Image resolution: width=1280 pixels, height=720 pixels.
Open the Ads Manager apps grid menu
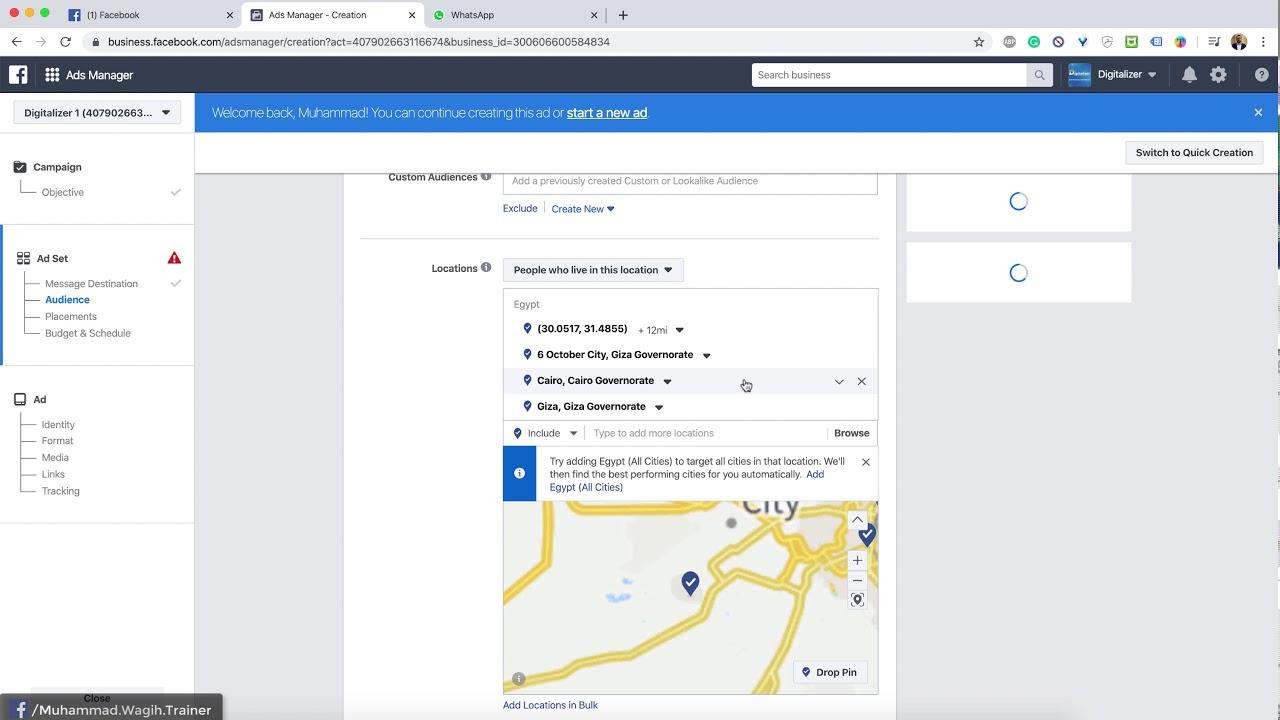[52, 75]
